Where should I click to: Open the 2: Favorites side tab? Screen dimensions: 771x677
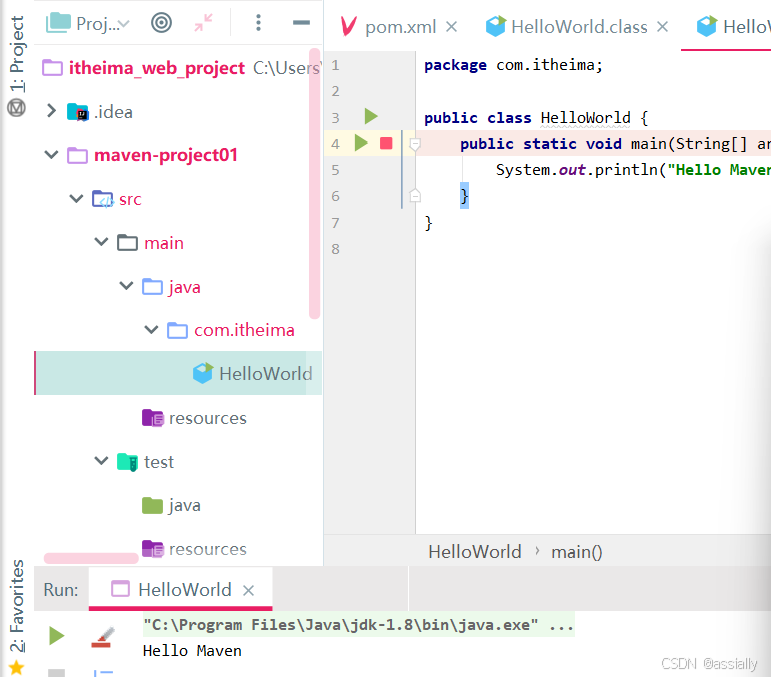point(17,606)
